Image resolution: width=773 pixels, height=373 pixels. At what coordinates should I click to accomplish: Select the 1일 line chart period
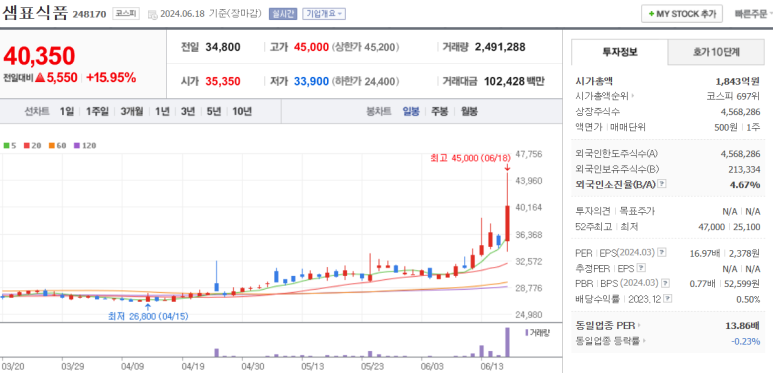click(x=67, y=111)
